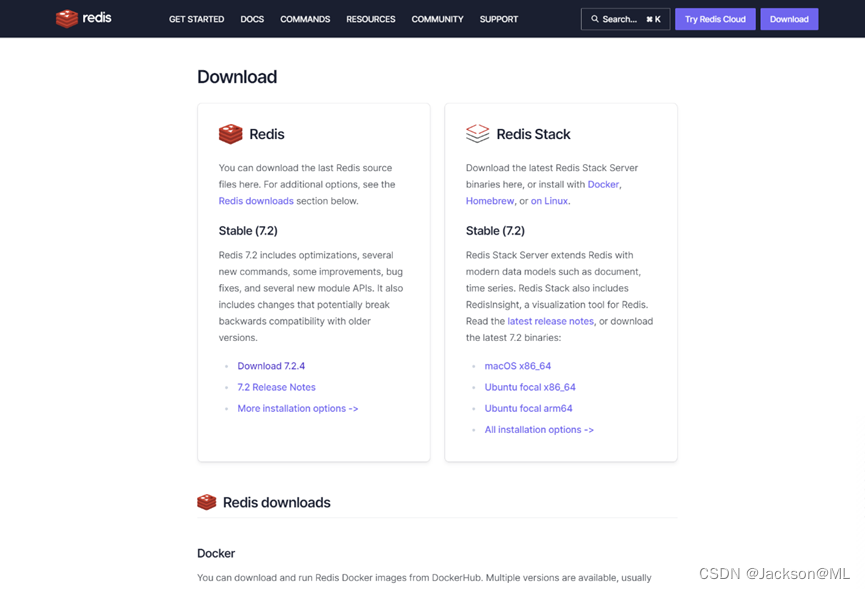The image size is (865, 589).
Task: Open the Docker link in Redis Stack card
Action: pos(603,184)
